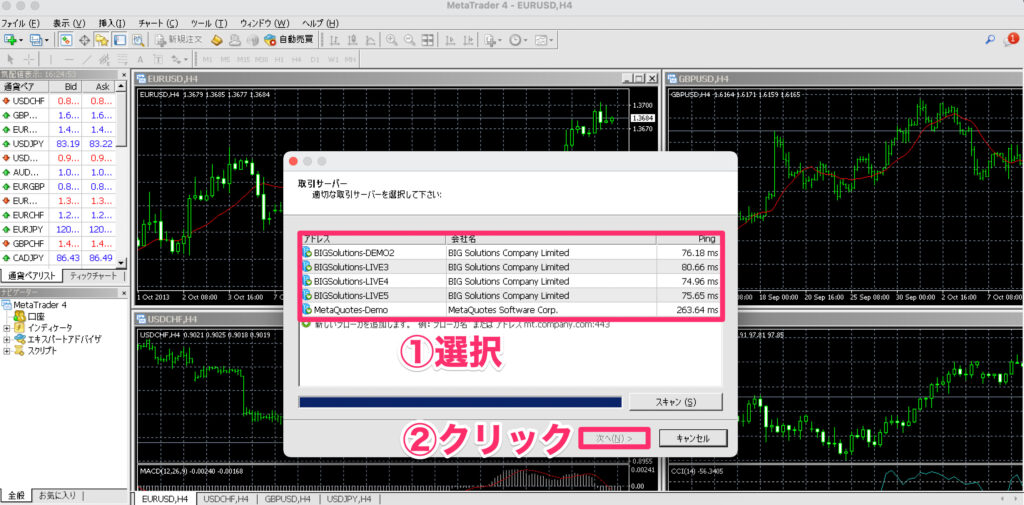
Task: Select BIGSolutions-LIVE3 server row
Action: (x=511, y=267)
